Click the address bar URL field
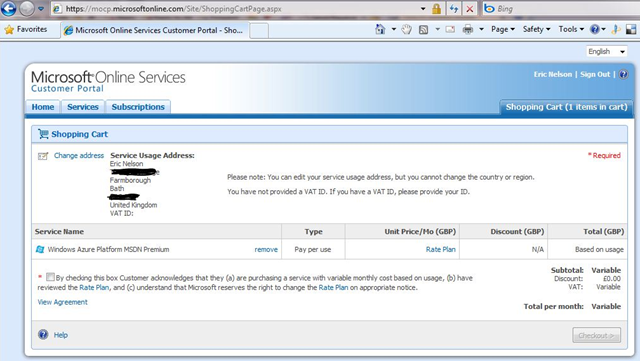 pyautogui.click(x=236, y=9)
